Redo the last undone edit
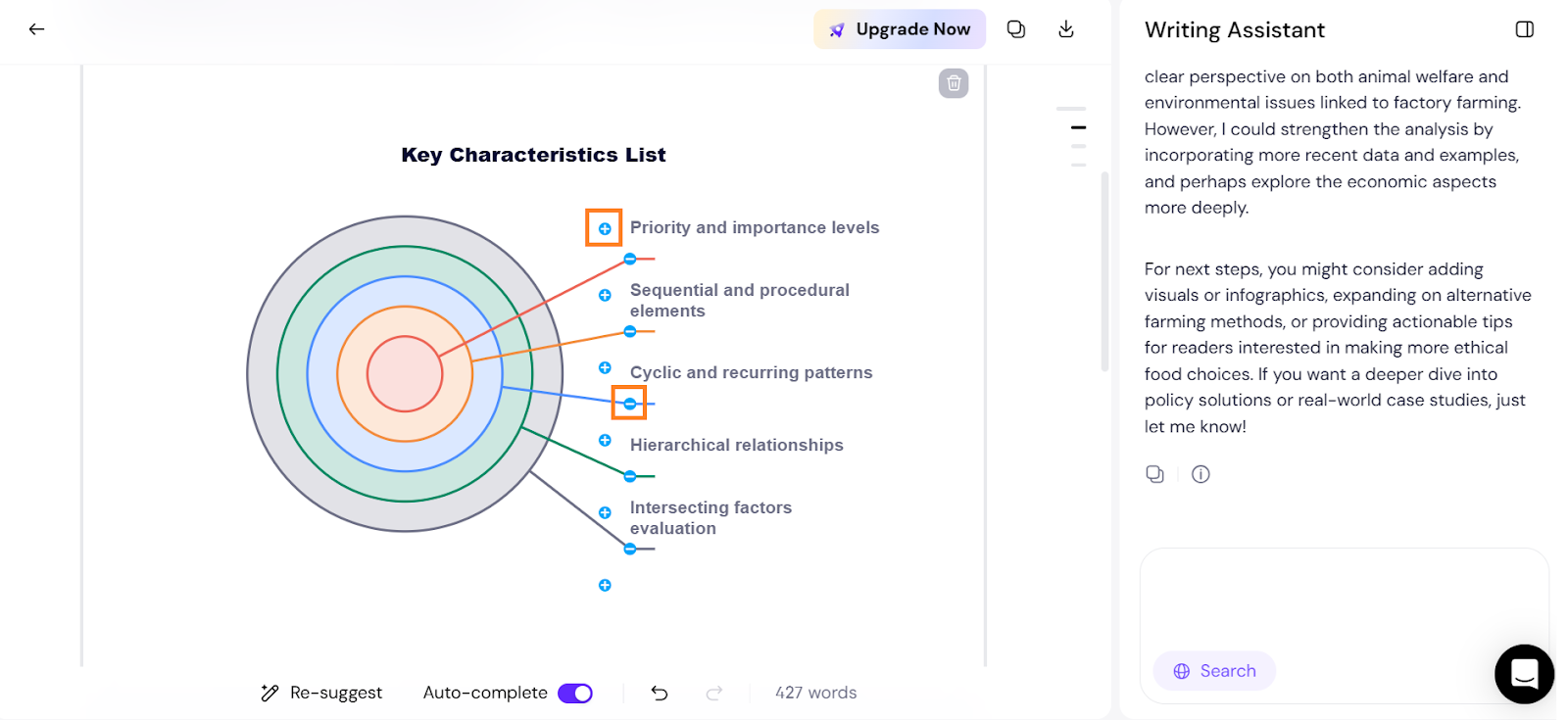The image size is (1568, 720). tap(714, 693)
